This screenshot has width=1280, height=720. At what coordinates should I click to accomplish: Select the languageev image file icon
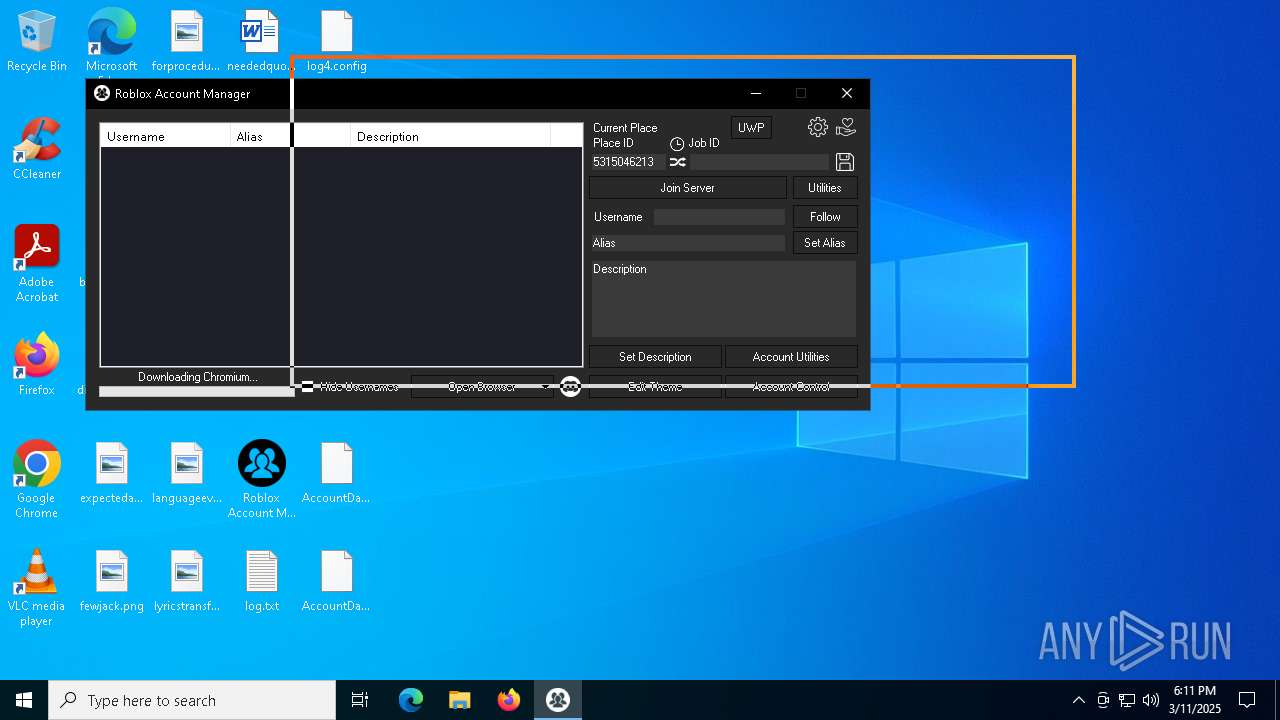(x=187, y=473)
